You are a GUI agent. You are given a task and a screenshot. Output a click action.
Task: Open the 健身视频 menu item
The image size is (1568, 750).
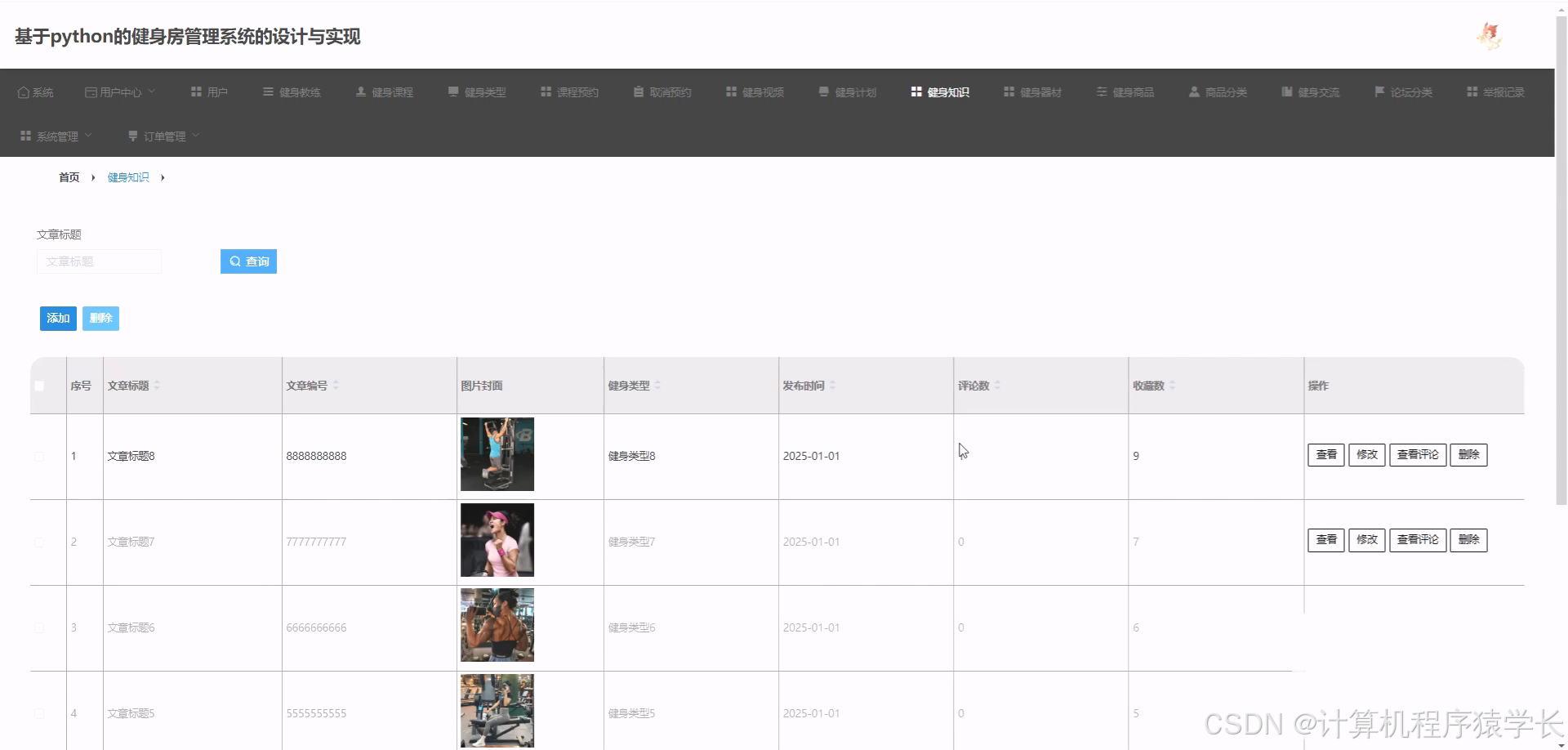click(x=755, y=92)
